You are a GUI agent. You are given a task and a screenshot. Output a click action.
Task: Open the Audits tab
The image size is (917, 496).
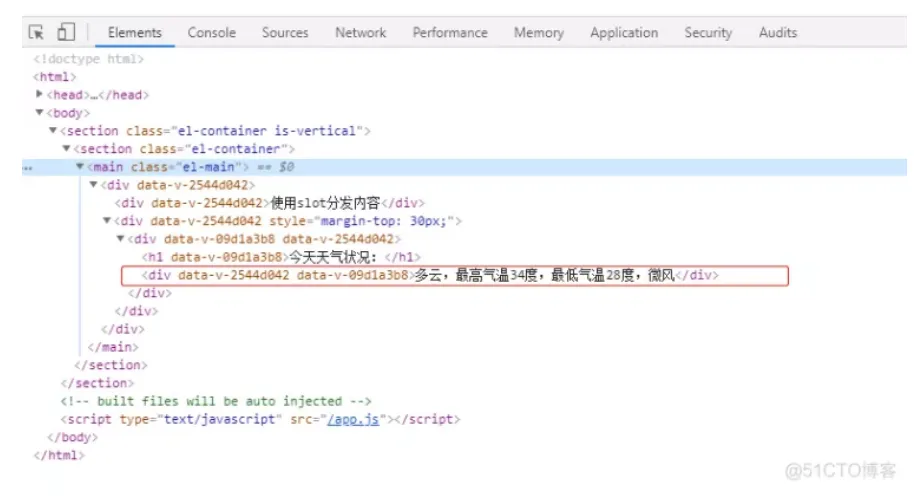778,33
